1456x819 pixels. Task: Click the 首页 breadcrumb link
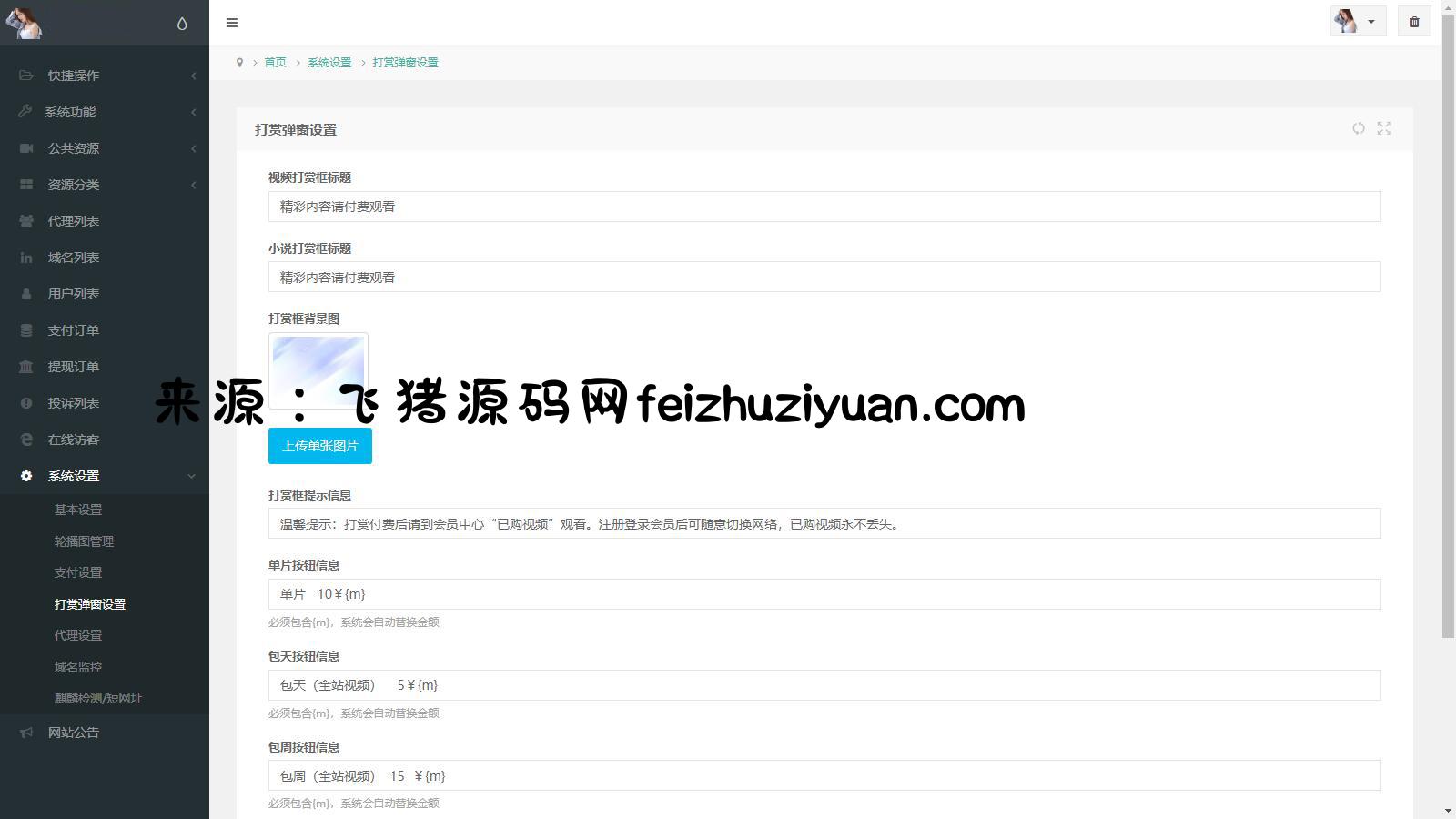click(275, 63)
